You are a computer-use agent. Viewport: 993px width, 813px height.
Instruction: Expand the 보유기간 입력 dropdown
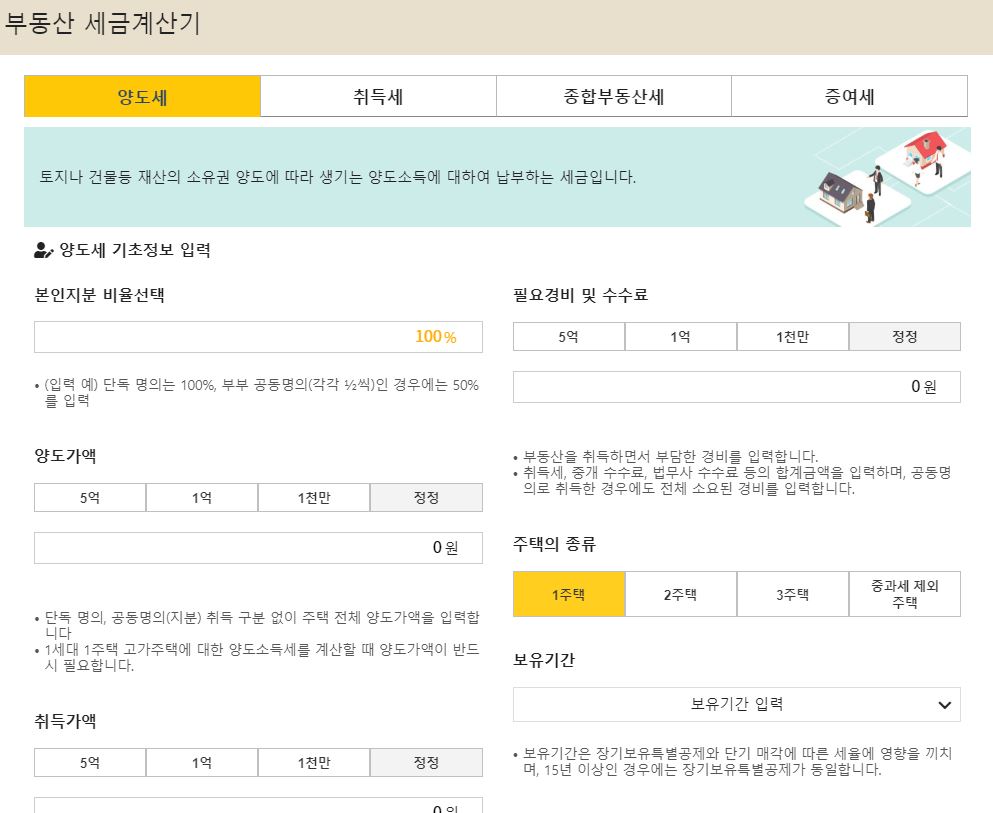tap(737, 705)
